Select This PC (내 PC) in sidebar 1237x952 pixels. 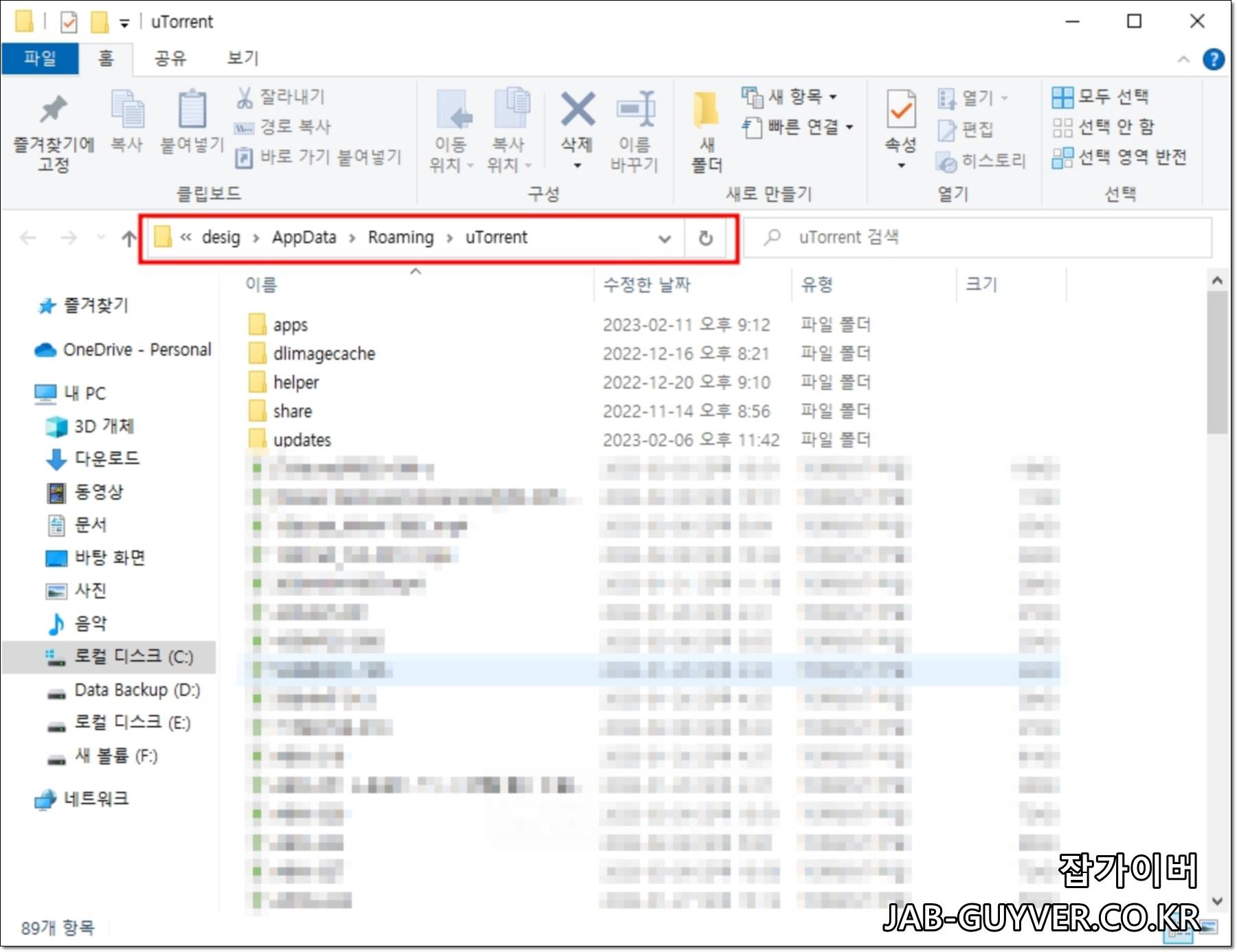click(70, 393)
